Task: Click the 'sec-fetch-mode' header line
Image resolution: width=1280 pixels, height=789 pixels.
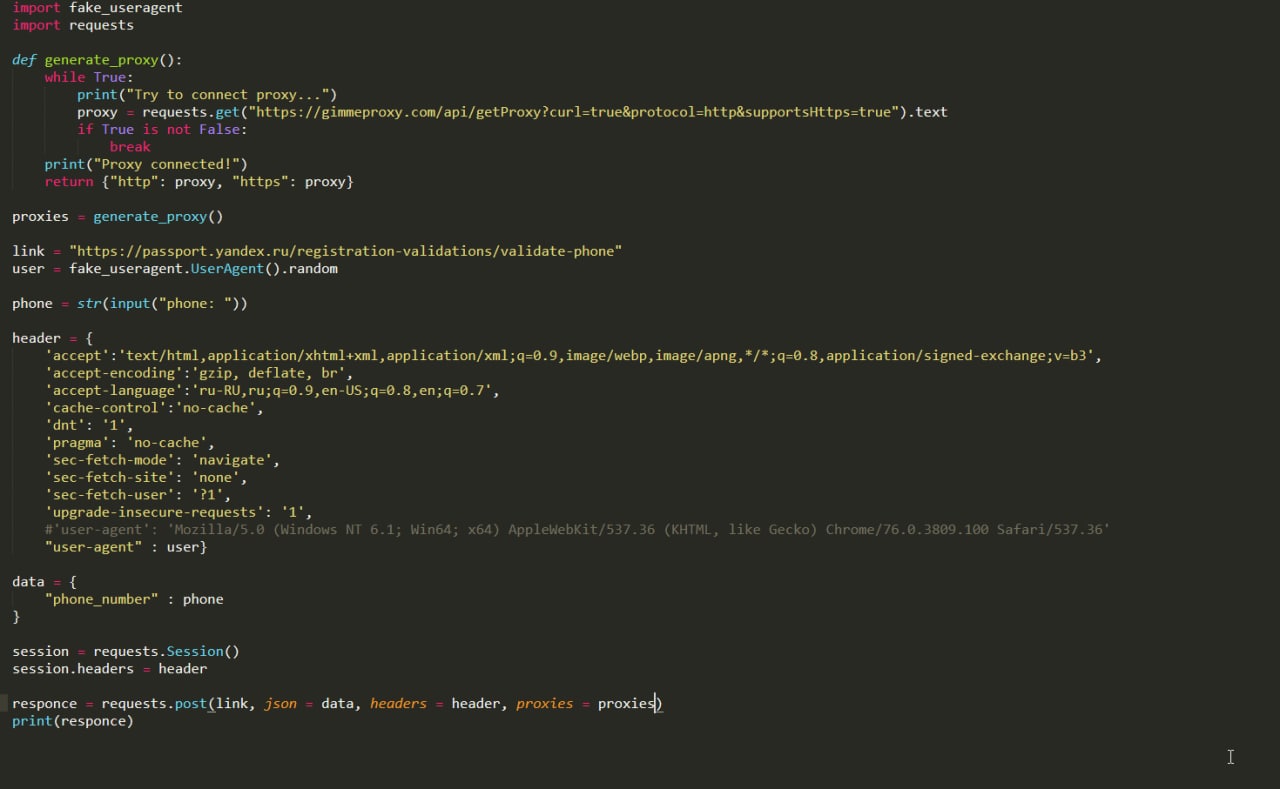Action: [x=162, y=460]
